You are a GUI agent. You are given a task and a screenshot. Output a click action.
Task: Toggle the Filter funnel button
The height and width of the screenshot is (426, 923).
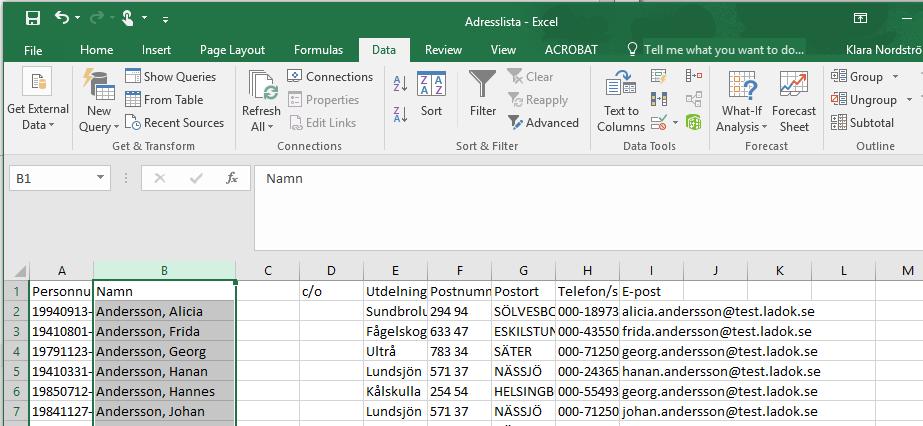pyautogui.click(x=483, y=94)
